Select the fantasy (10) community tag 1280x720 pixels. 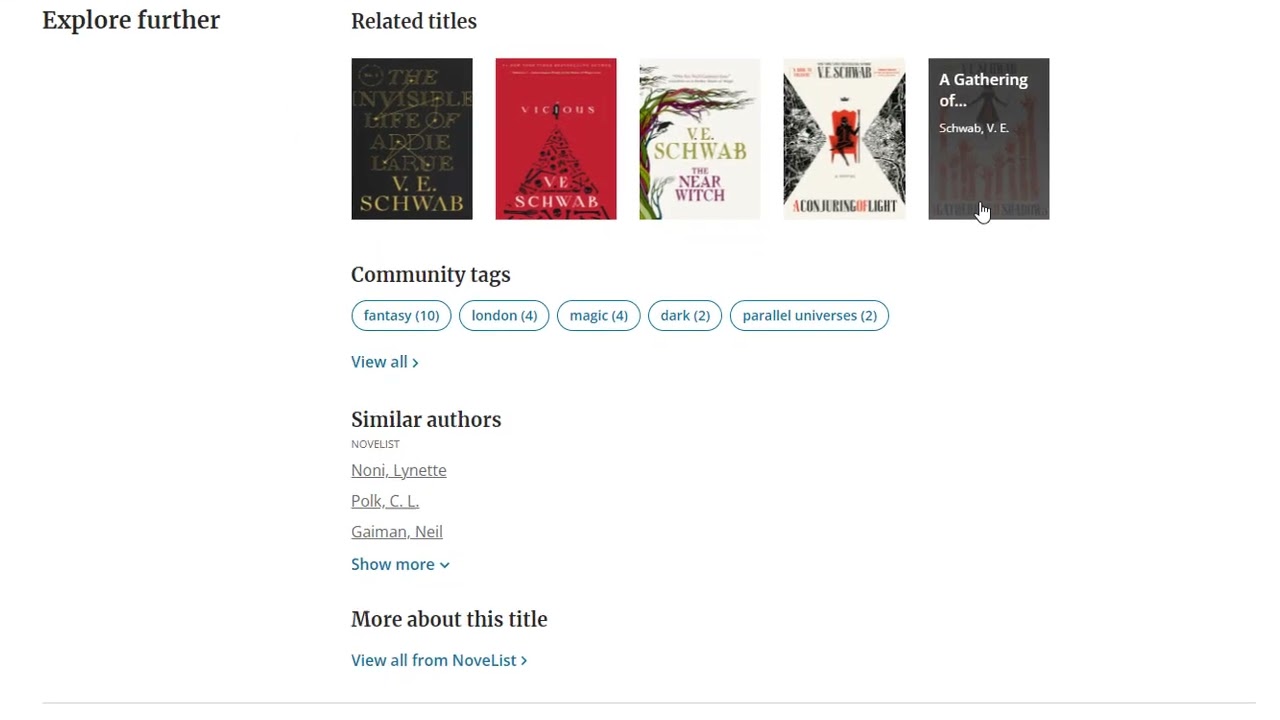click(401, 316)
